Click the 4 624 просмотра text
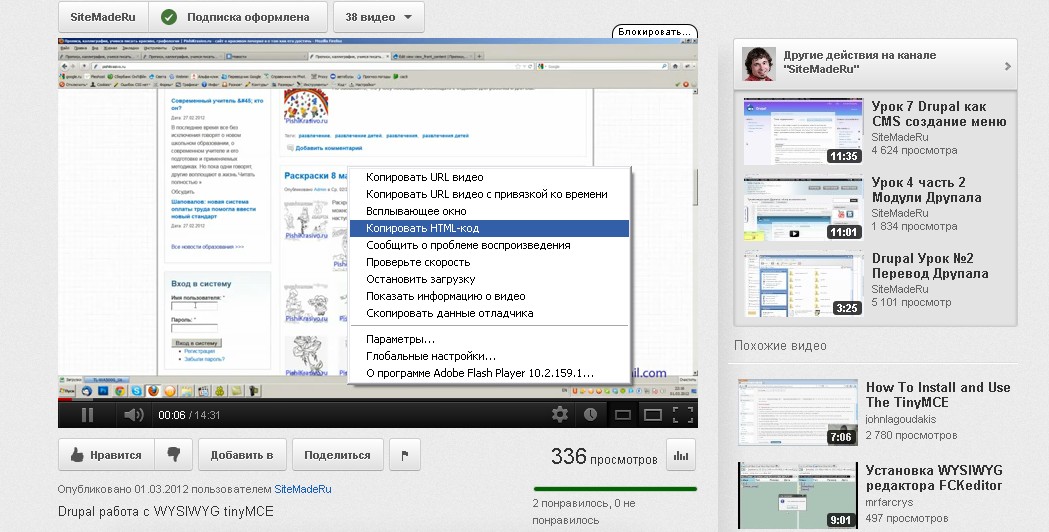The height and width of the screenshot is (532, 1049). pos(914,151)
